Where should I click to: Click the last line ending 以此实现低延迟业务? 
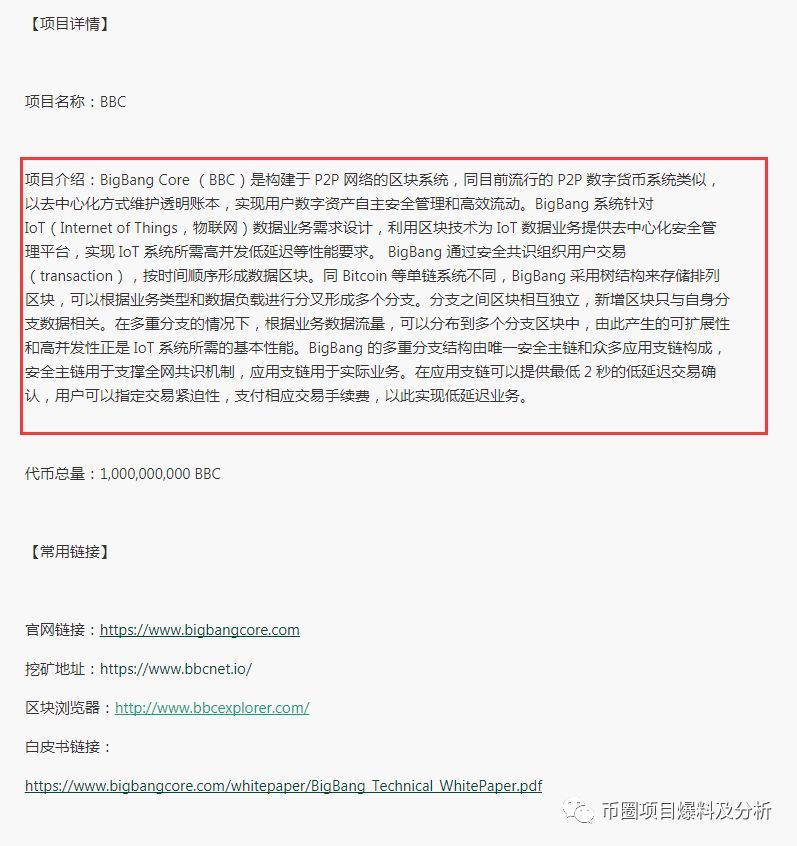tap(276, 395)
